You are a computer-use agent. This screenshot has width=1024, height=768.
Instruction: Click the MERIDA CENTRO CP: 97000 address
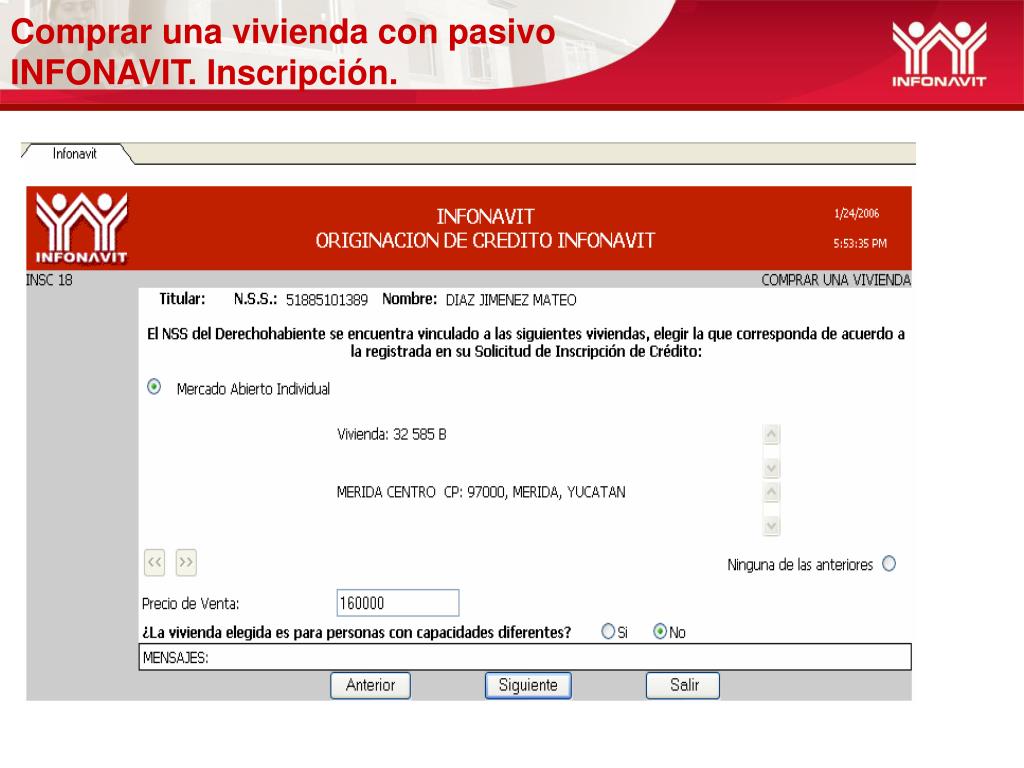pyautogui.click(x=481, y=492)
